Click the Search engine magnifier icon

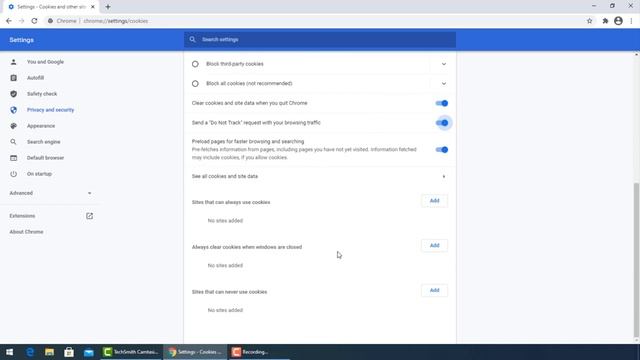click(13, 142)
